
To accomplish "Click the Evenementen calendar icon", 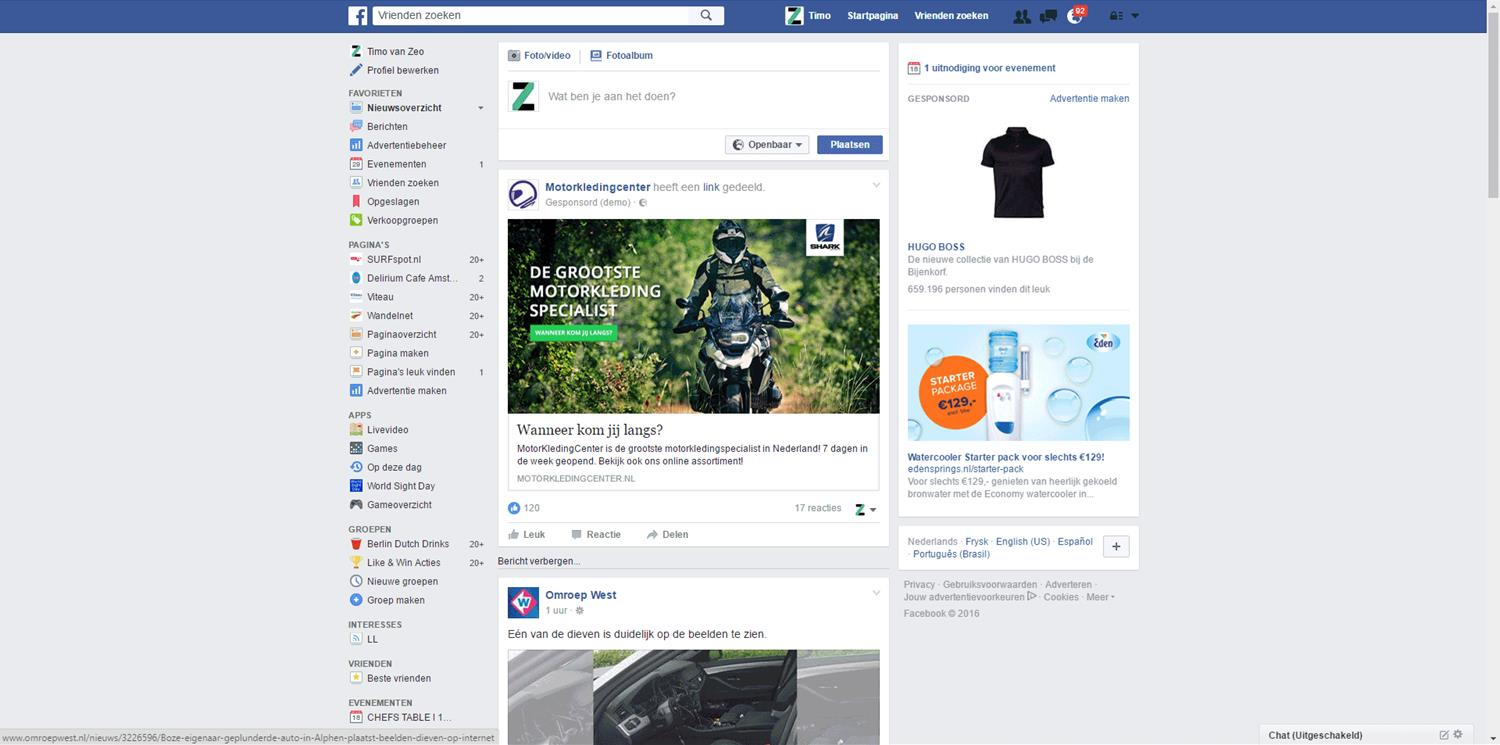I will pyautogui.click(x=356, y=164).
